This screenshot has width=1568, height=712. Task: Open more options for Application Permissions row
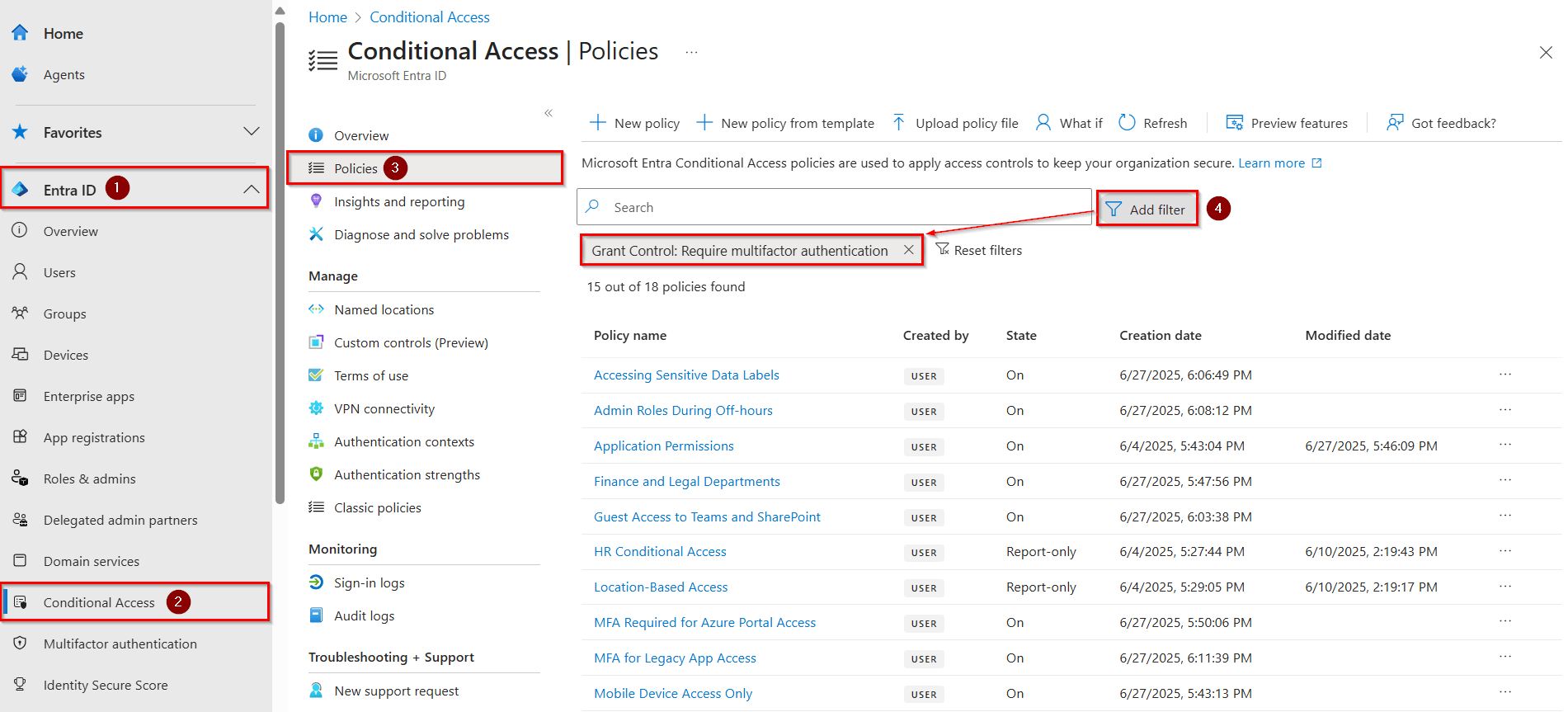pos(1505,445)
